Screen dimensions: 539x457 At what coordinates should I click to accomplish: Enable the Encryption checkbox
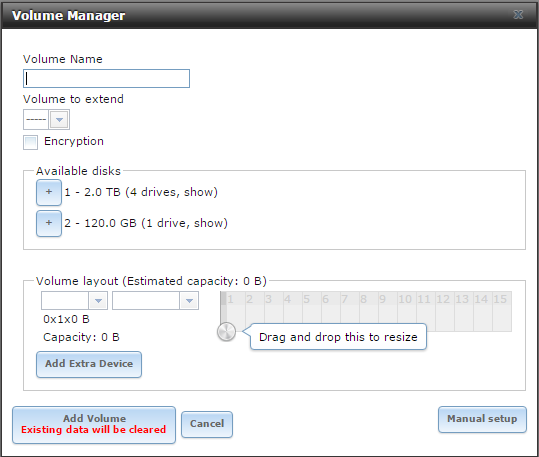pyautogui.click(x=31, y=142)
